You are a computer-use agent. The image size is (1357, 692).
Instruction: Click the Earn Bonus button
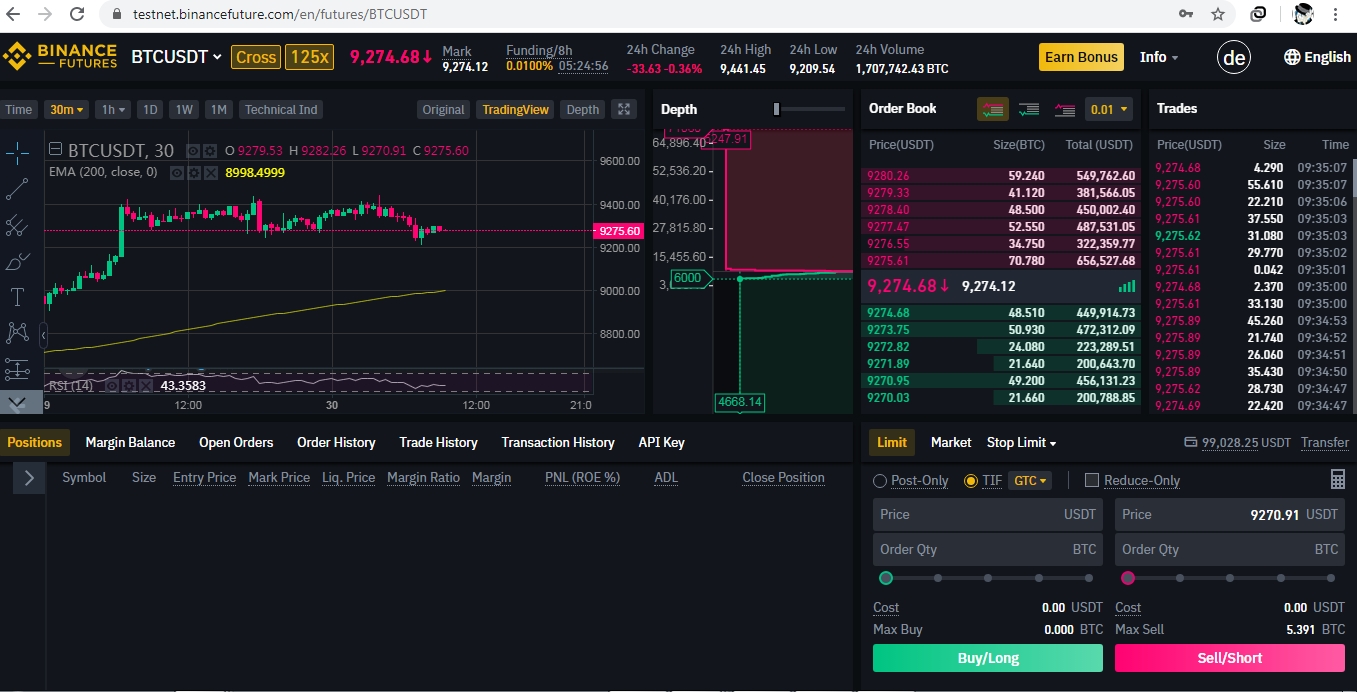point(1081,57)
